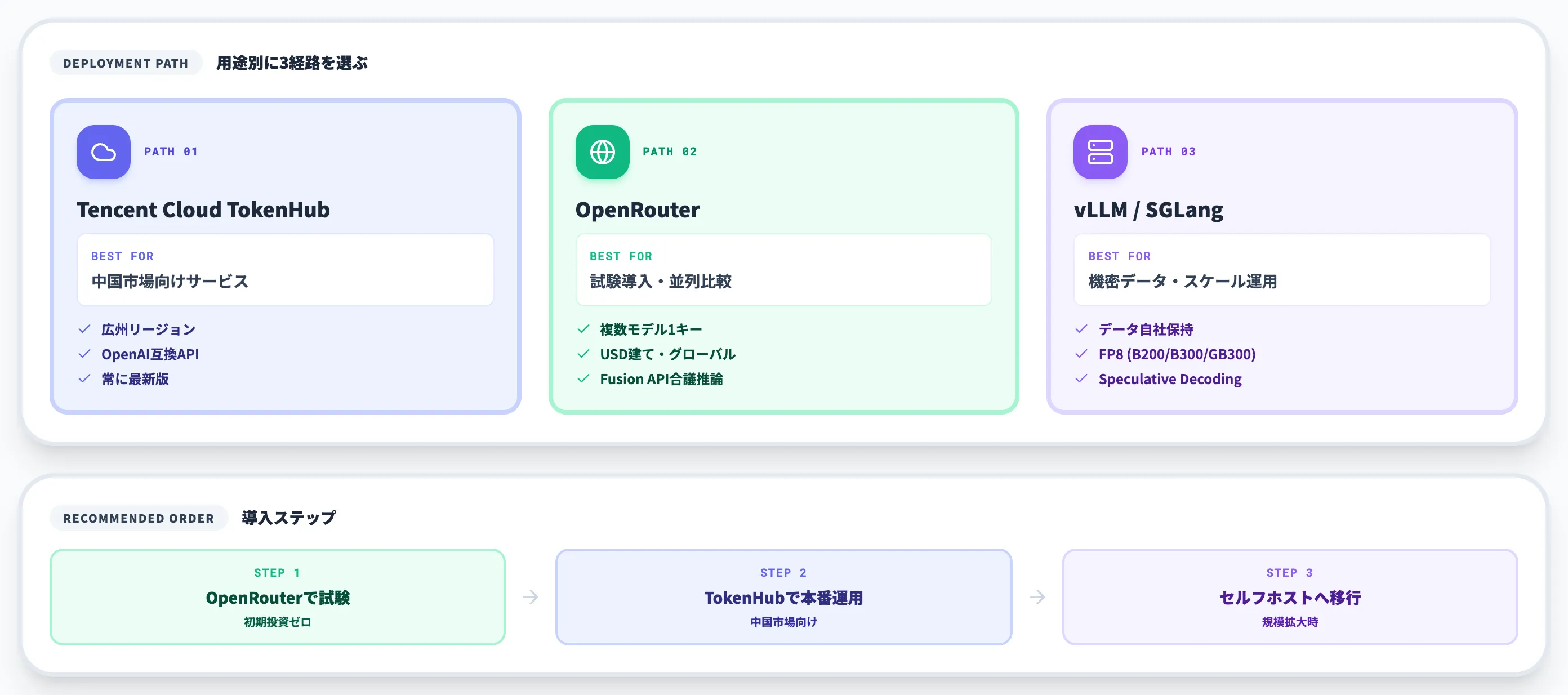
Task: Click the STEP 2 label
Action: [x=783, y=573]
